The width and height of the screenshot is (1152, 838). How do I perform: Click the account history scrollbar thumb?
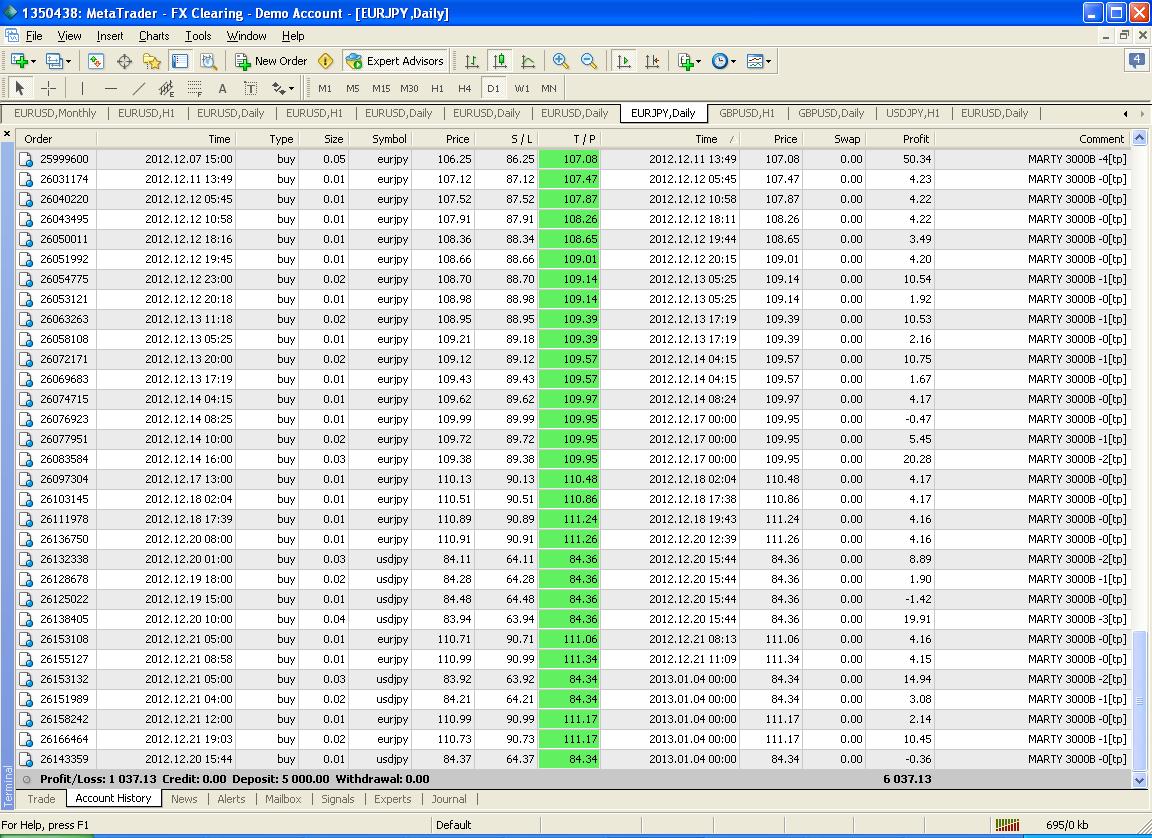tap(1140, 701)
